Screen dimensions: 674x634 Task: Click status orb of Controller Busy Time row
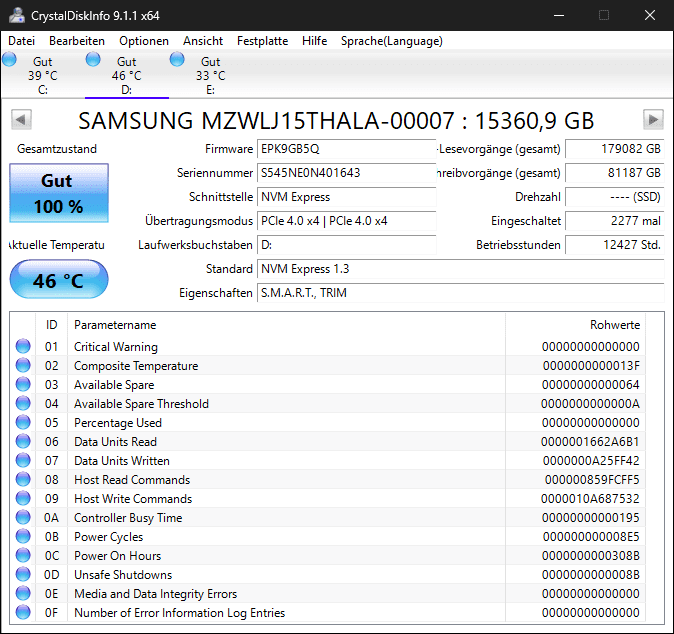coord(23,518)
